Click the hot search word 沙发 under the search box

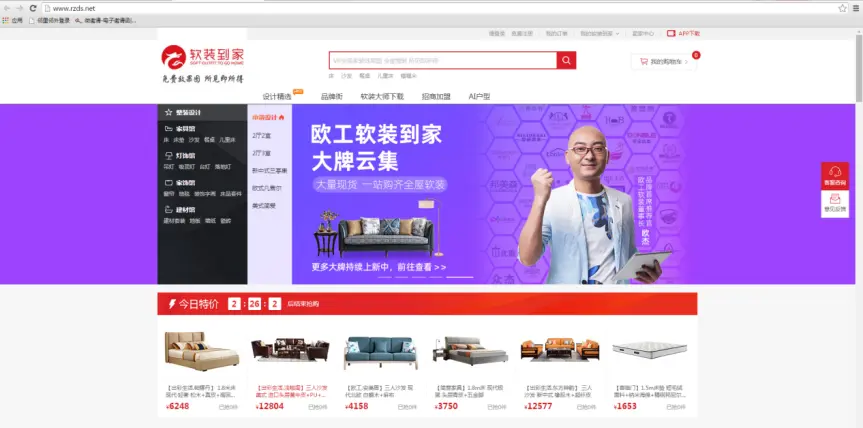[346, 76]
